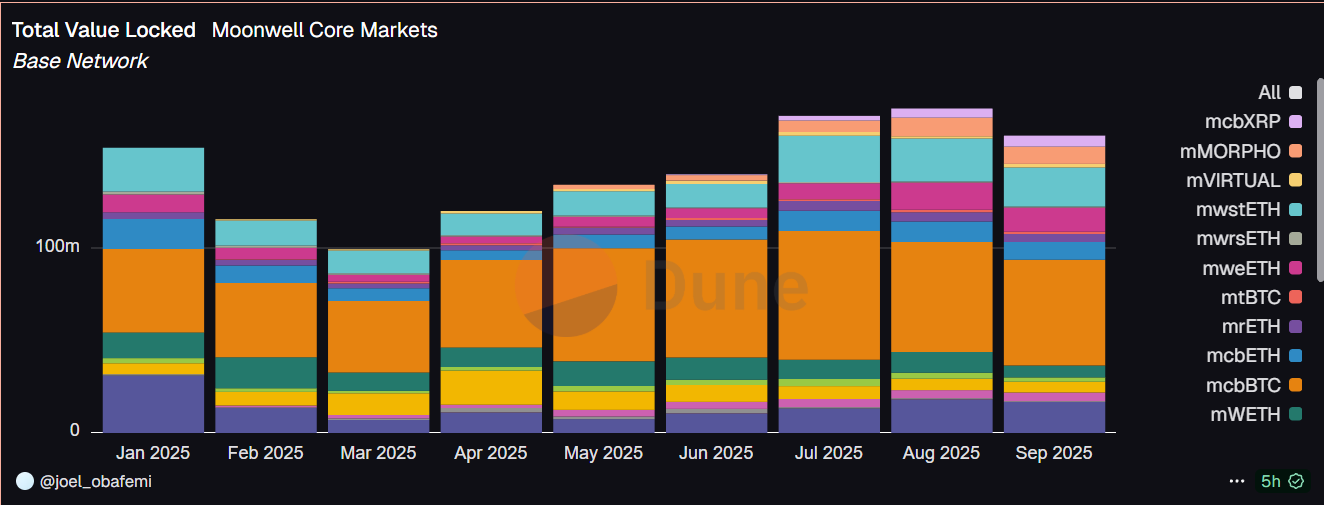1324x505 pixels.
Task: Click the mcbETH legend label
Action: tap(1245, 355)
